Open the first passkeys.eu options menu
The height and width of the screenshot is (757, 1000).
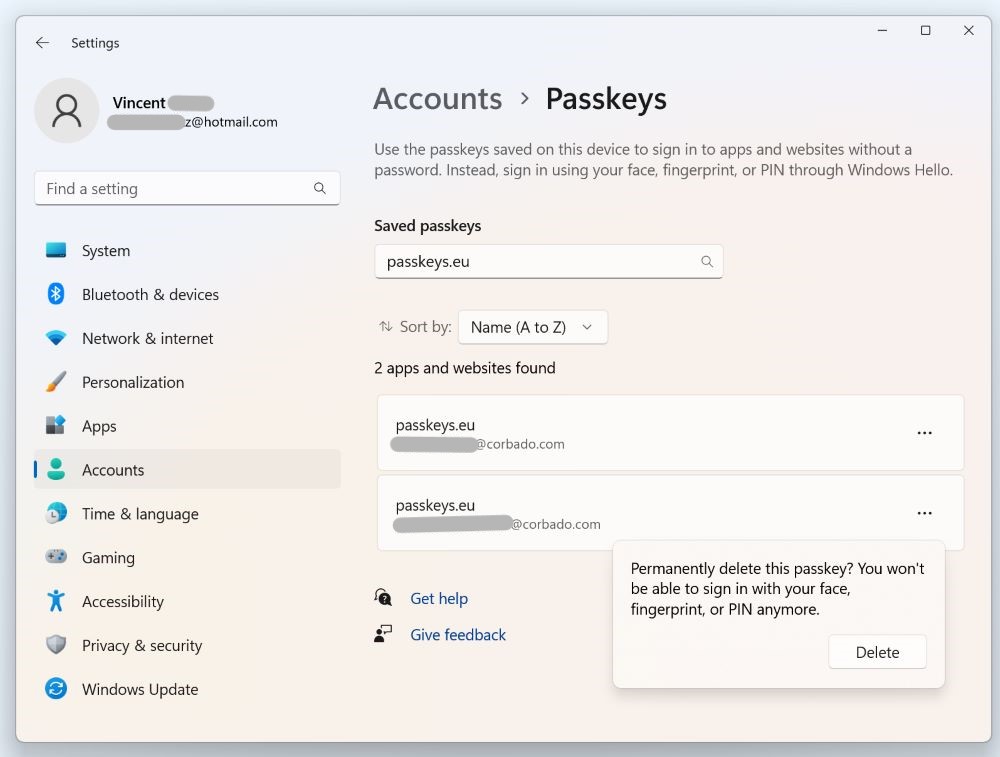click(924, 432)
